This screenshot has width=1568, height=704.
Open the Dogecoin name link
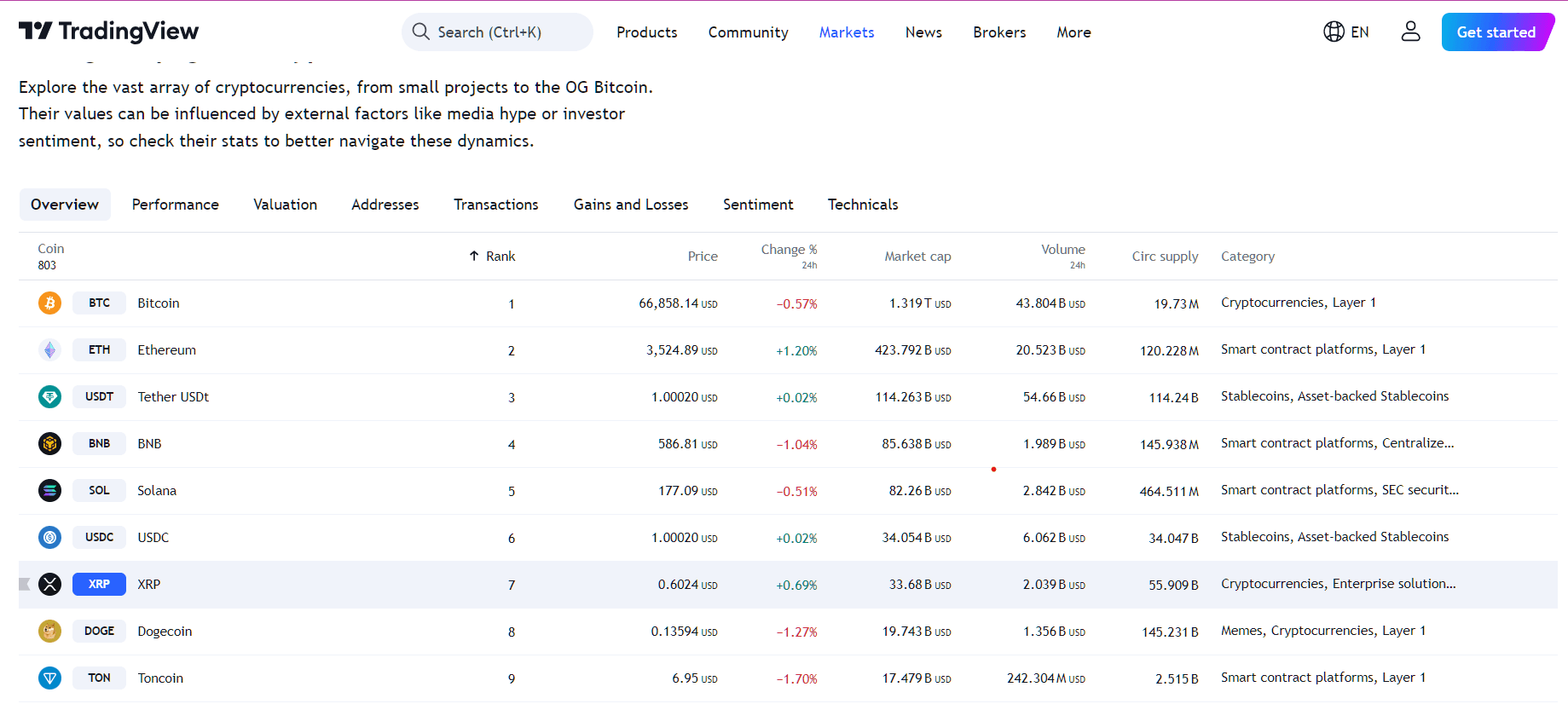165,632
